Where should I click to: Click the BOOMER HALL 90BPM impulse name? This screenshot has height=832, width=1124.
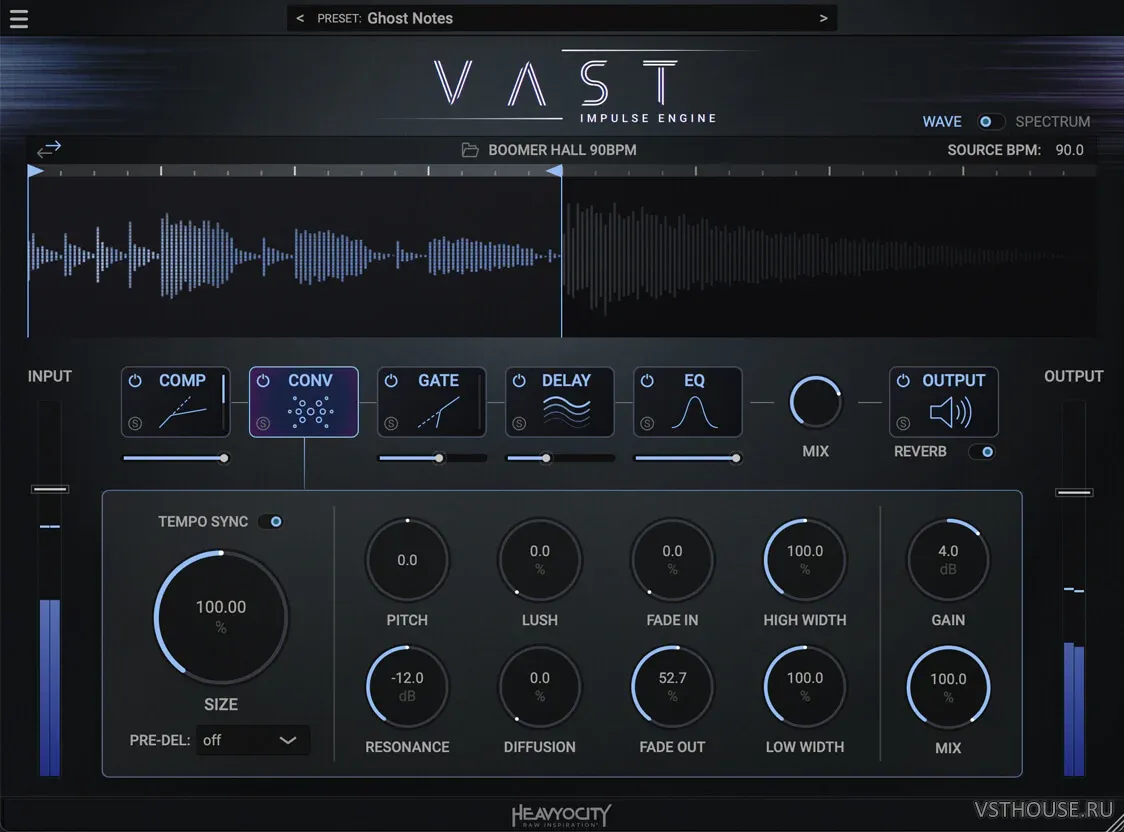(x=562, y=150)
